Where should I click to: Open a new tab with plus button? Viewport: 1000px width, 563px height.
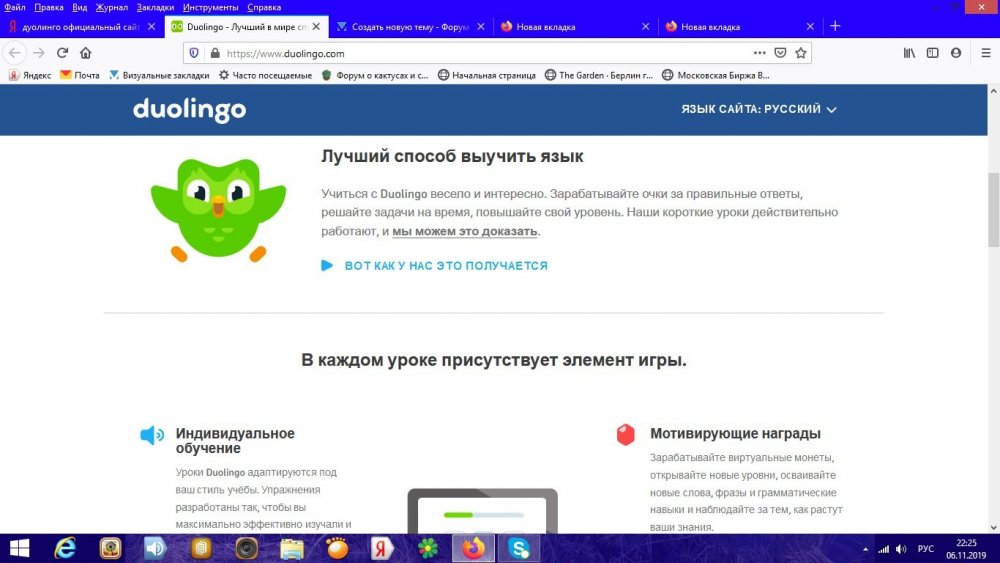point(835,26)
